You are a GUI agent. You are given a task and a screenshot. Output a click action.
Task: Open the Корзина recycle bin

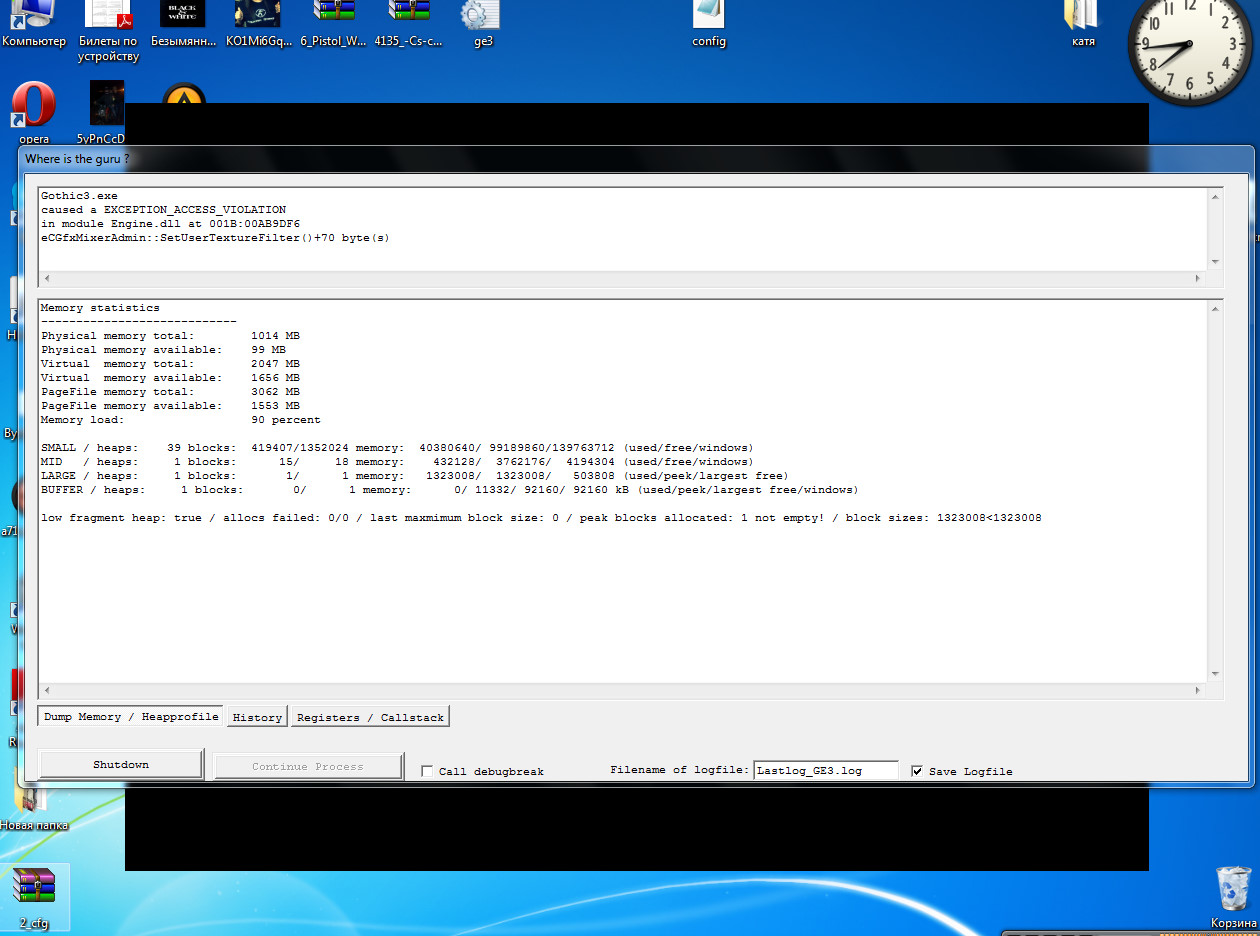coord(1233,897)
